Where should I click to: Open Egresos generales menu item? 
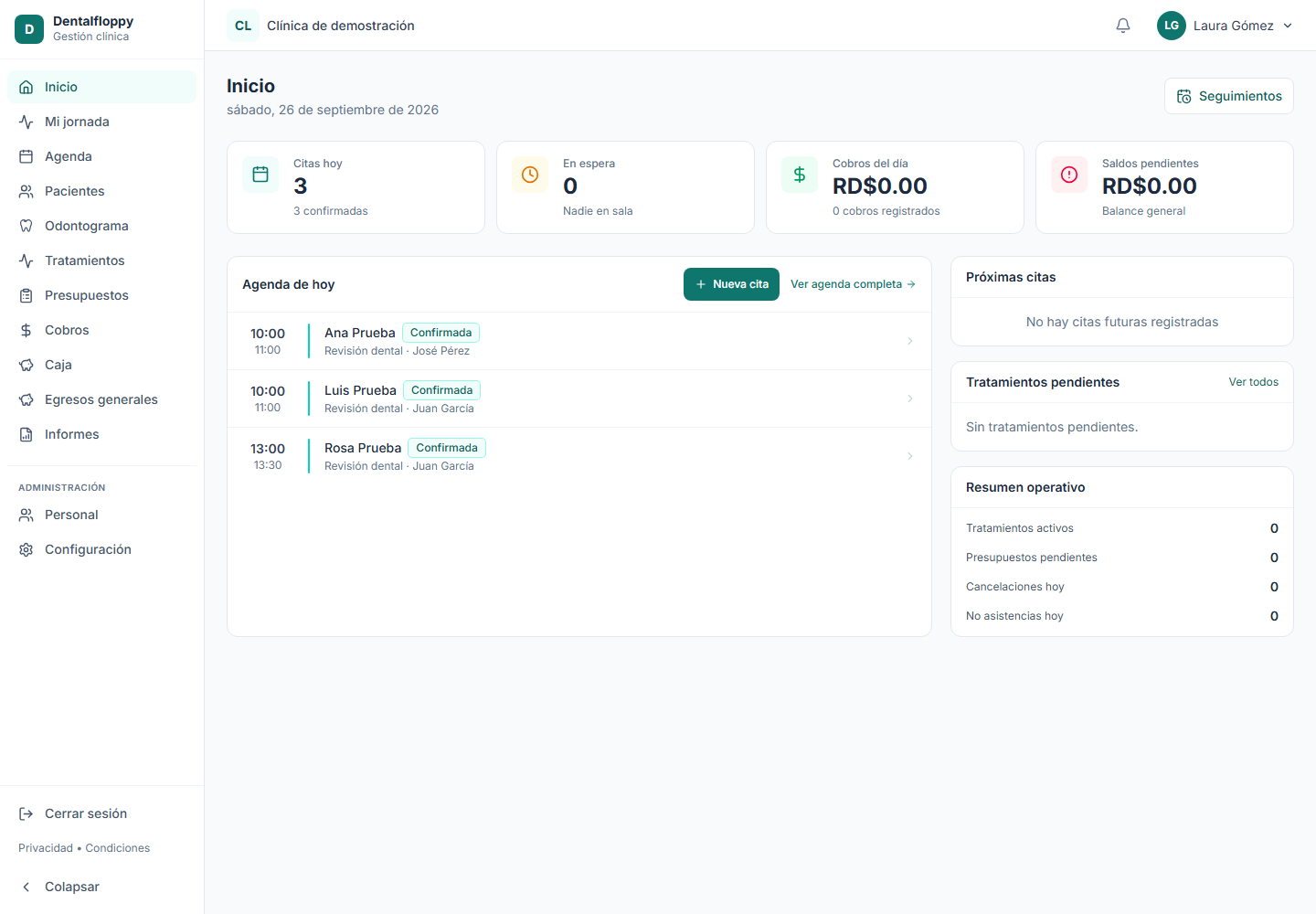101,399
